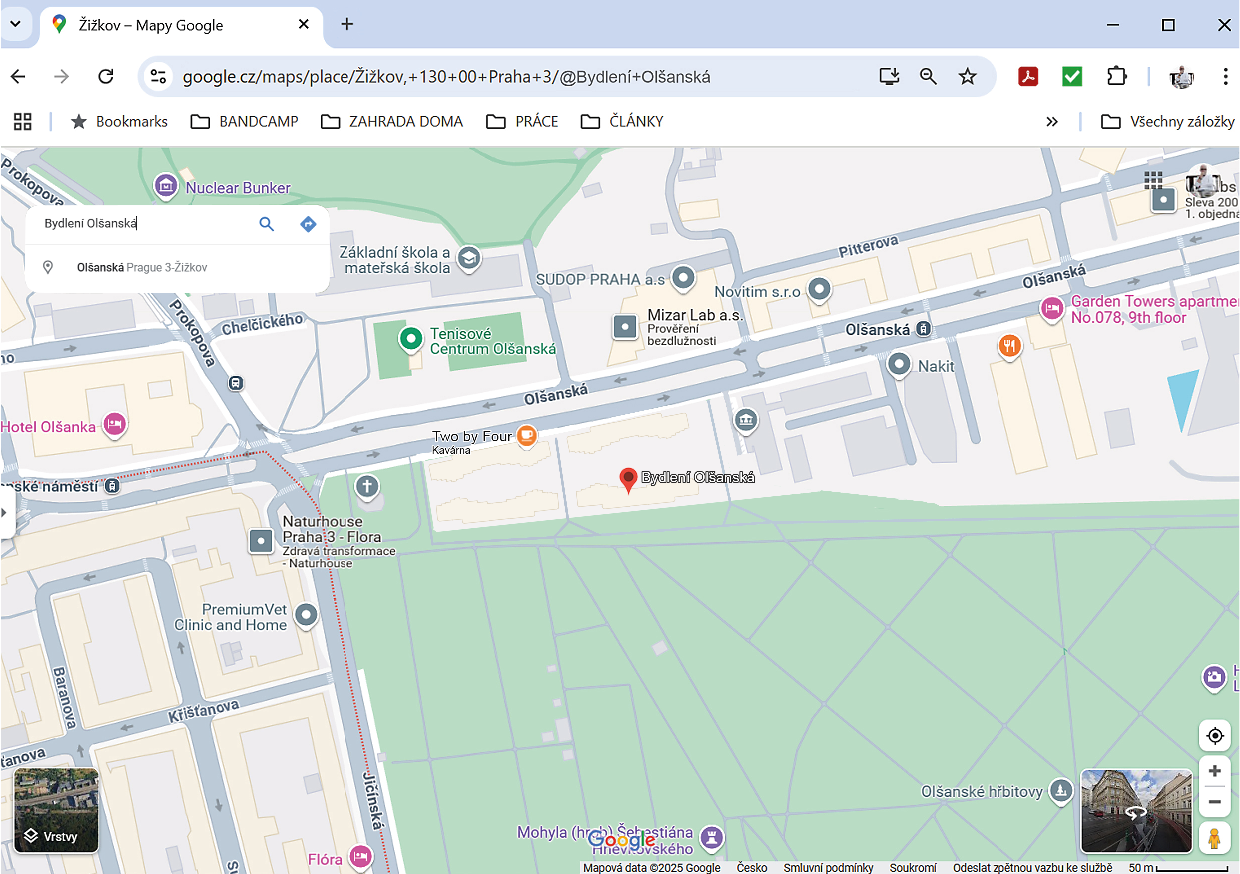The width and height of the screenshot is (1240, 874).
Task: Open the Street View preview thumbnail
Action: 1137,811
